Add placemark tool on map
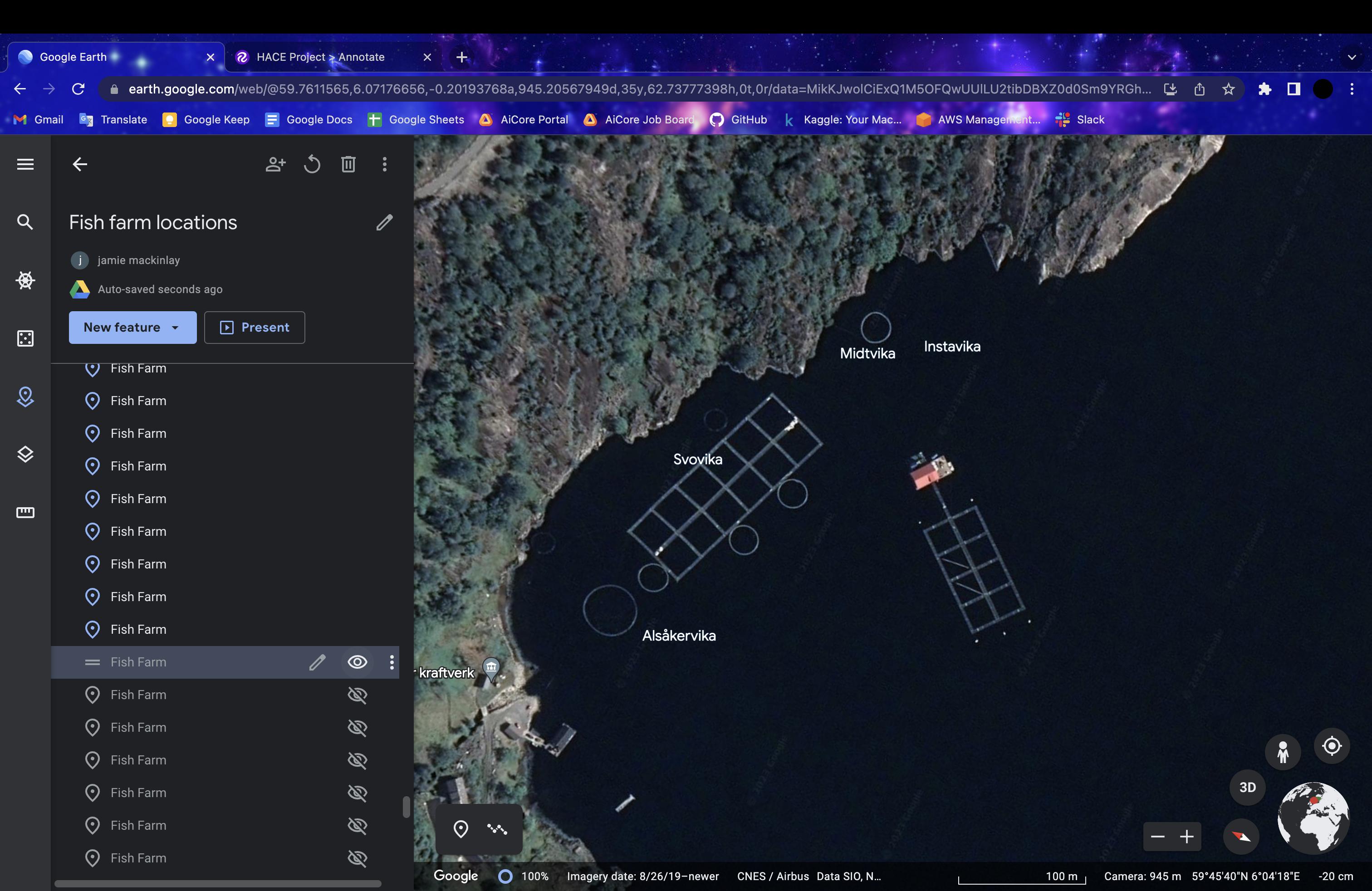This screenshot has width=1372, height=891. coord(461,829)
